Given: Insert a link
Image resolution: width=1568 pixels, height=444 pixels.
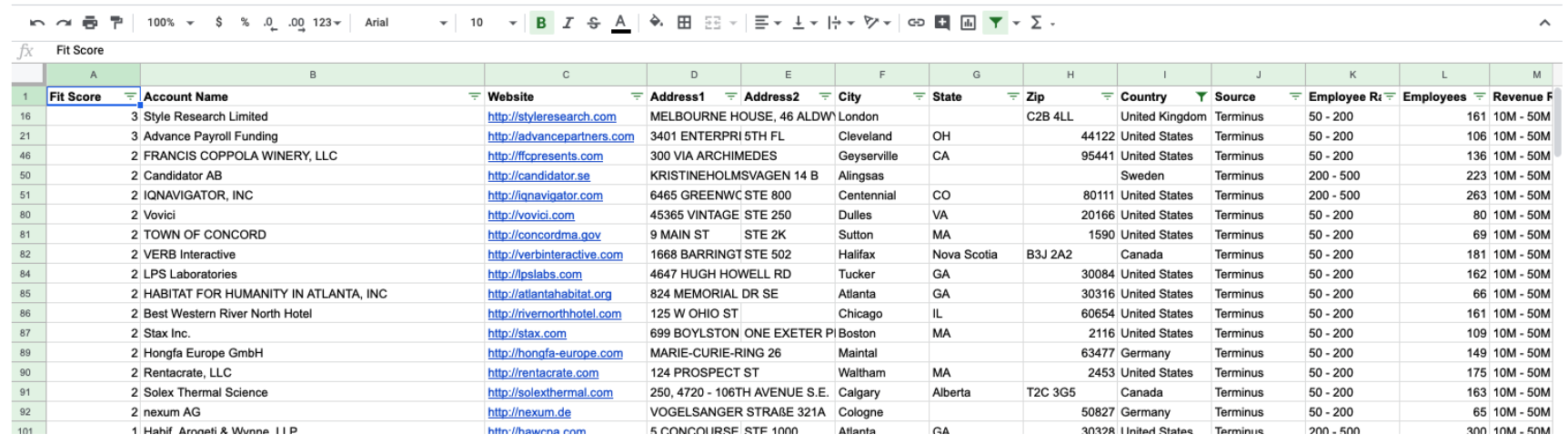Looking at the screenshot, I should 916,23.
